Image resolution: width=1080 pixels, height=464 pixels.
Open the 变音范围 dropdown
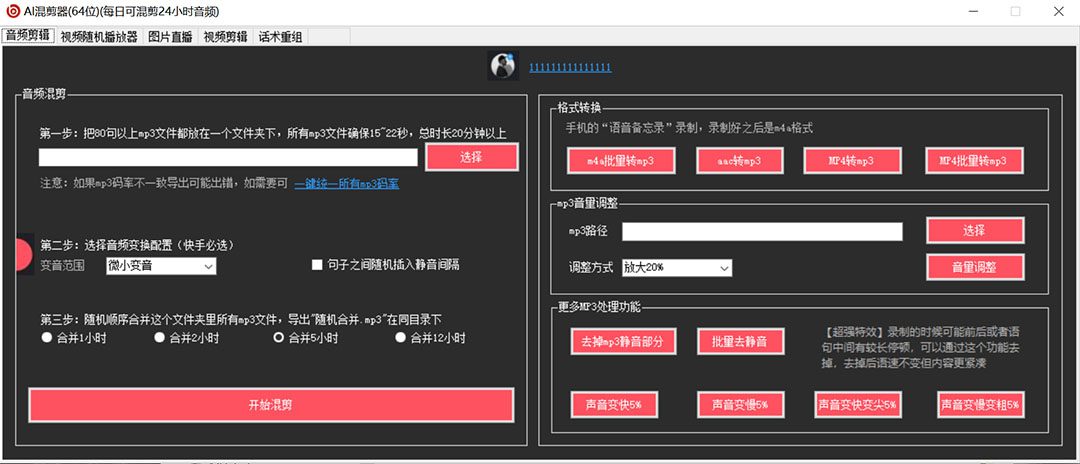pos(161,266)
